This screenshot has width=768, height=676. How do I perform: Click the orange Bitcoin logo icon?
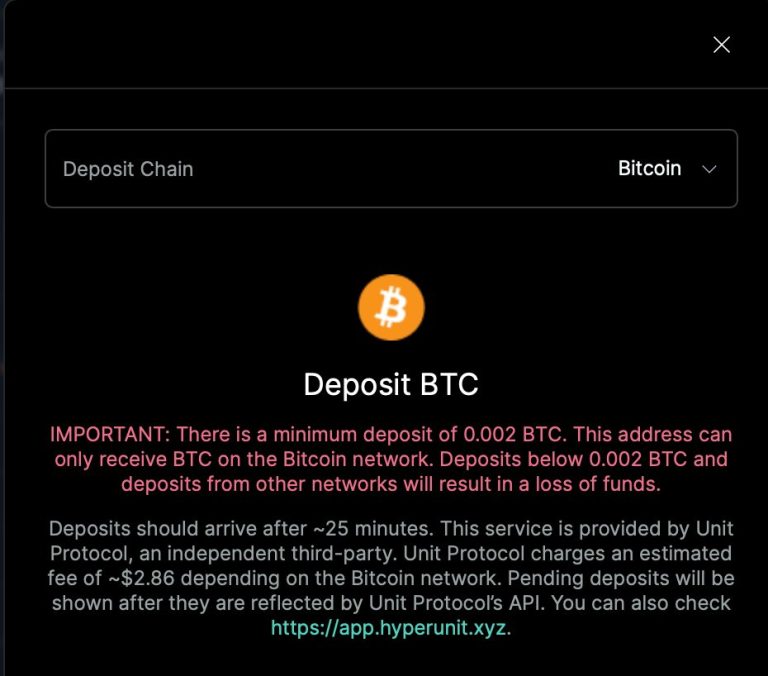pyautogui.click(x=391, y=308)
